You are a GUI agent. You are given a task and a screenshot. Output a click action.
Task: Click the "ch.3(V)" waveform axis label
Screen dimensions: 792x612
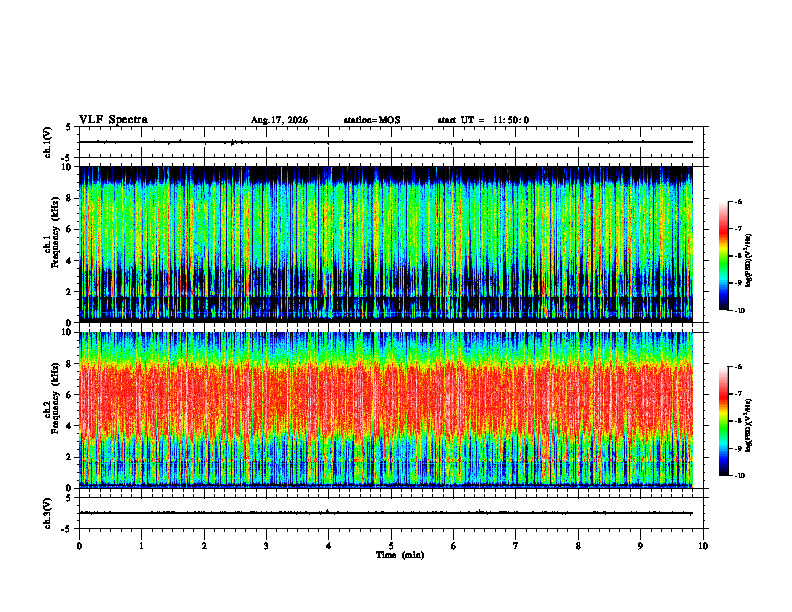click(x=48, y=513)
